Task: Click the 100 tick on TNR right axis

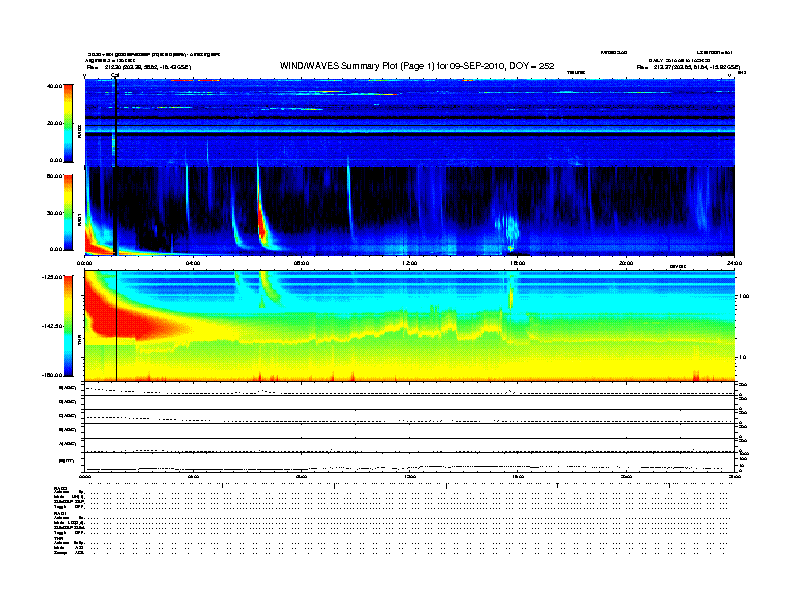Action: (x=744, y=296)
